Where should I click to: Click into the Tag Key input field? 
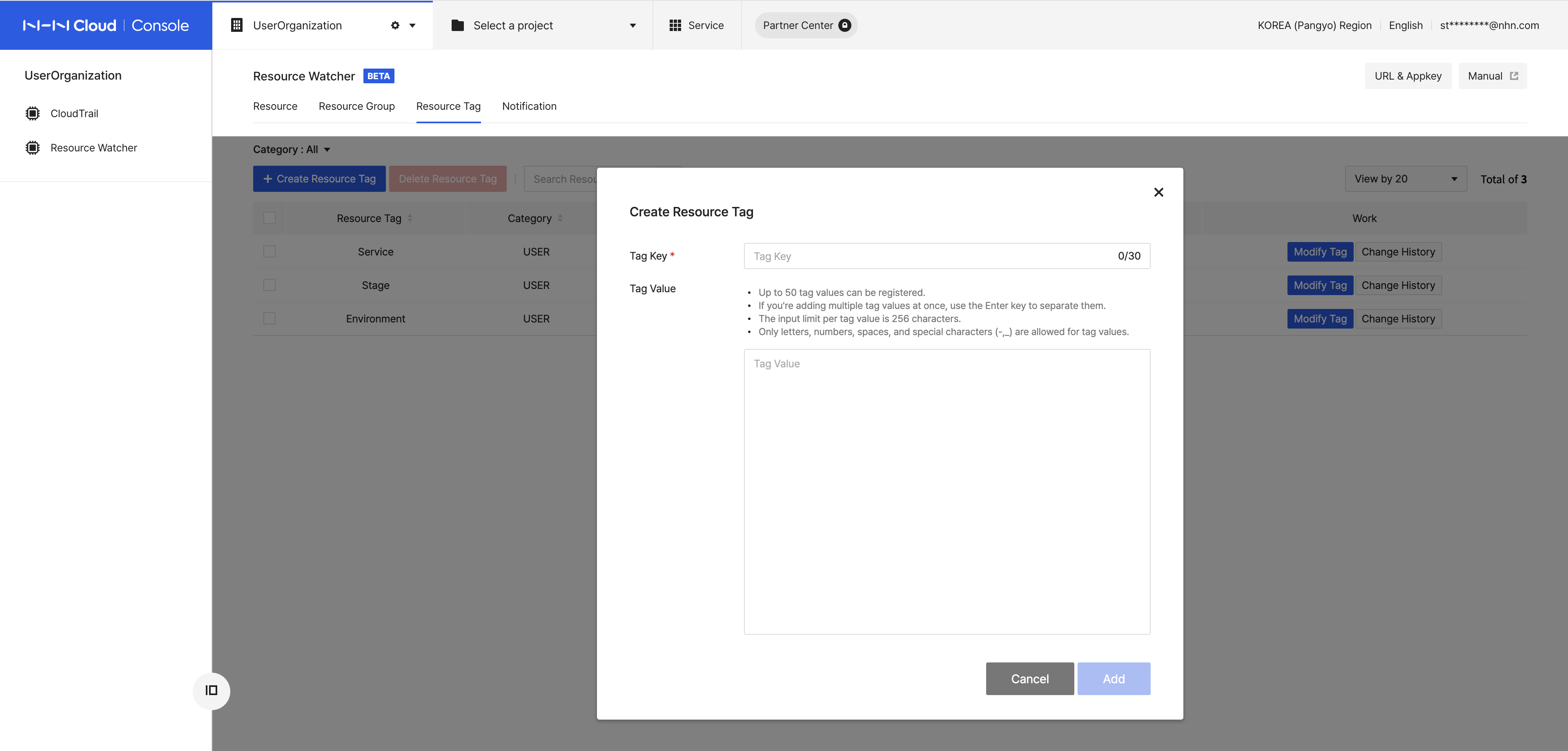click(x=947, y=256)
